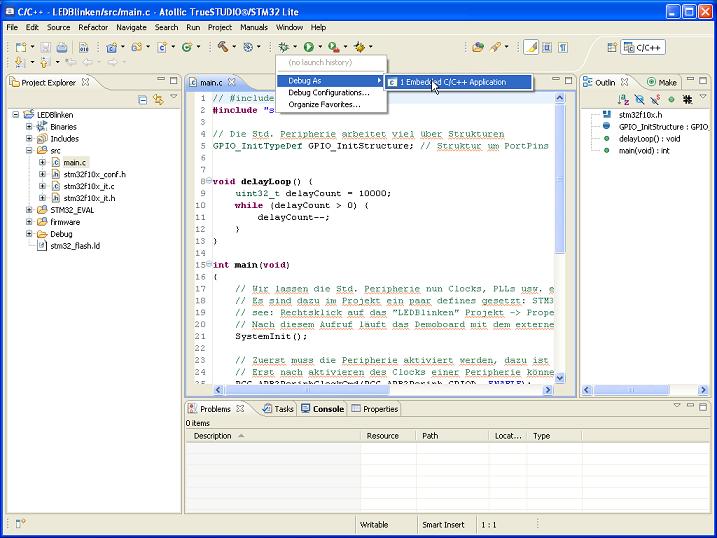Open the Run button dropdown arrow
This screenshot has width=717, height=538.
click(x=320, y=47)
